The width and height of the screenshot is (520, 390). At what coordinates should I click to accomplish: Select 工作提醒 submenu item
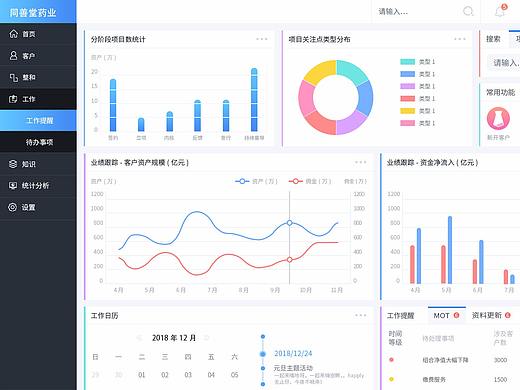pyautogui.click(x=38, y=121)
